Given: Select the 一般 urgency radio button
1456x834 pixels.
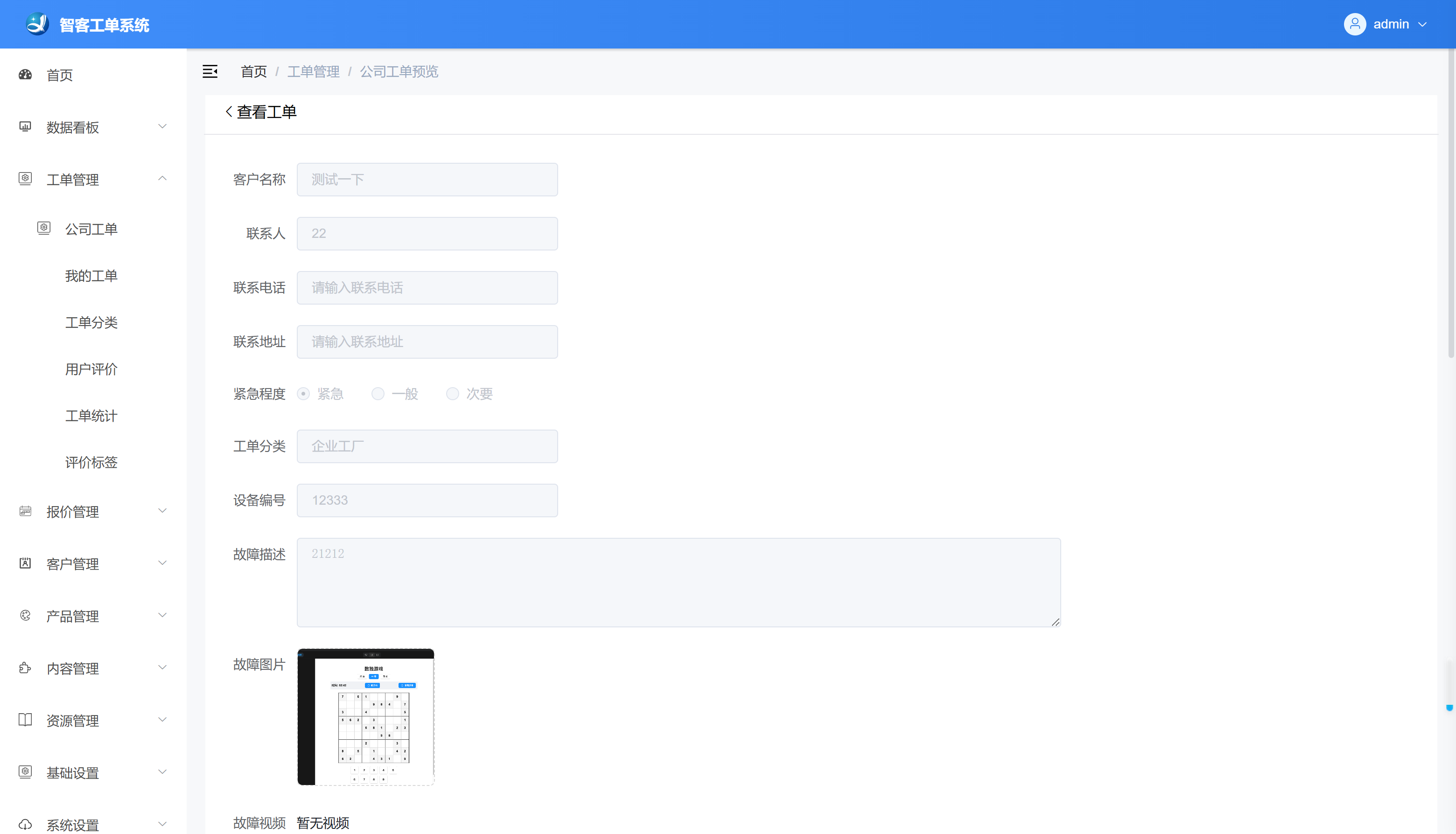Looking at the screenshot, I should tap(378, 394).
